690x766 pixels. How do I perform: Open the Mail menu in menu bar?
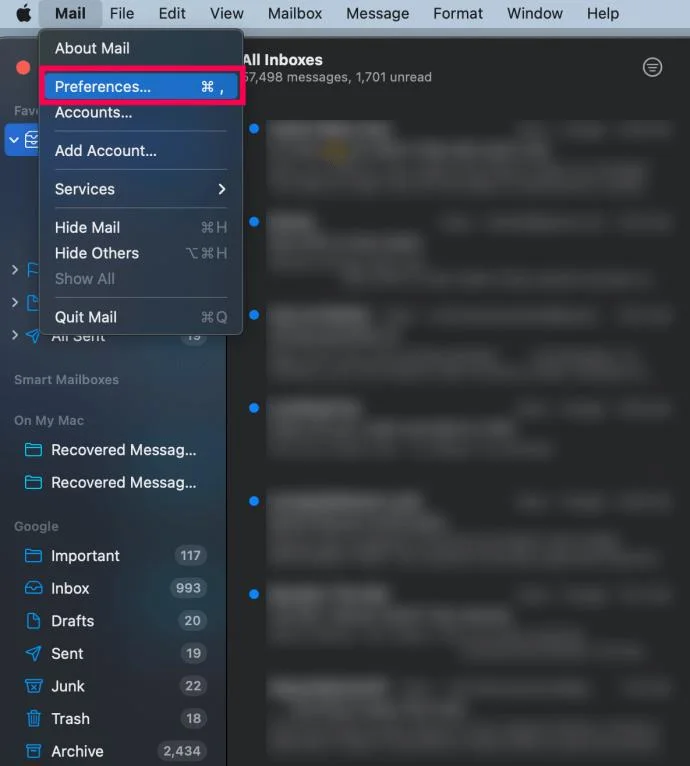[x=70, y=13]
